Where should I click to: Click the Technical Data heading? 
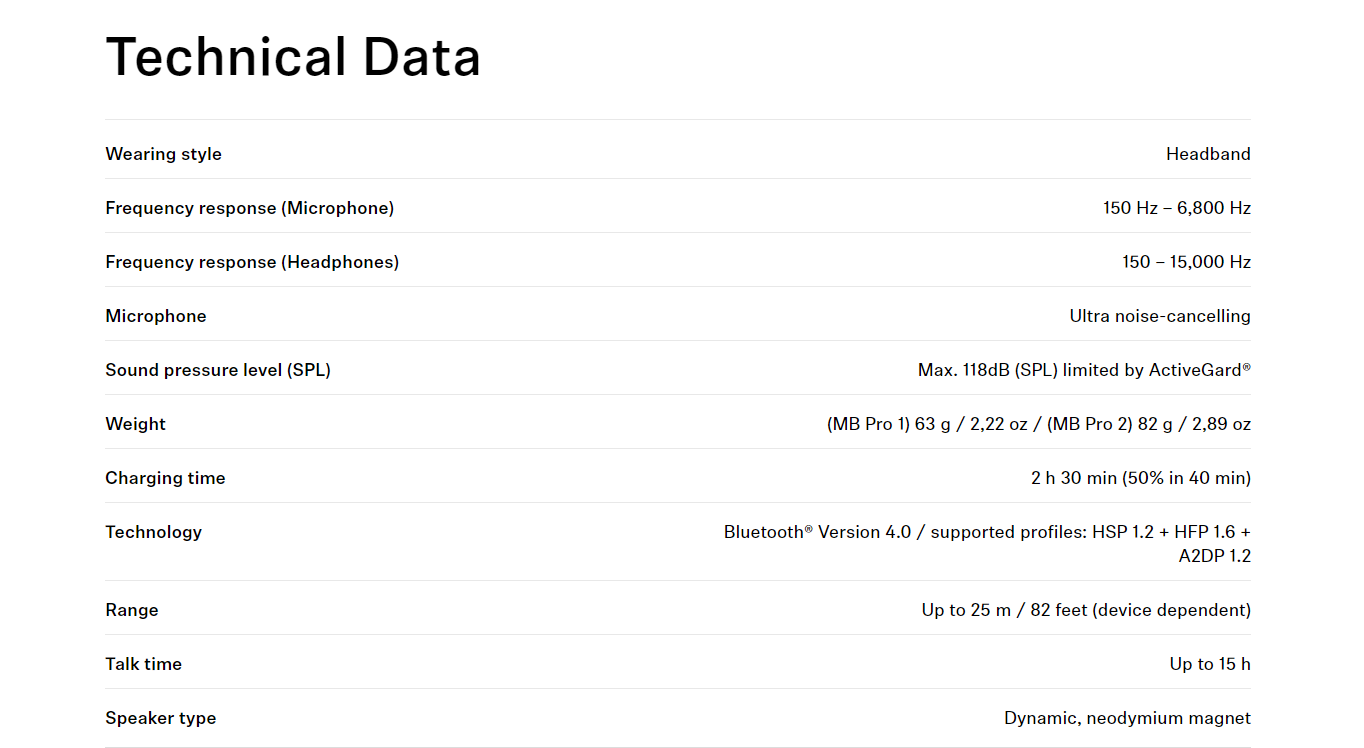coord(293,57)
